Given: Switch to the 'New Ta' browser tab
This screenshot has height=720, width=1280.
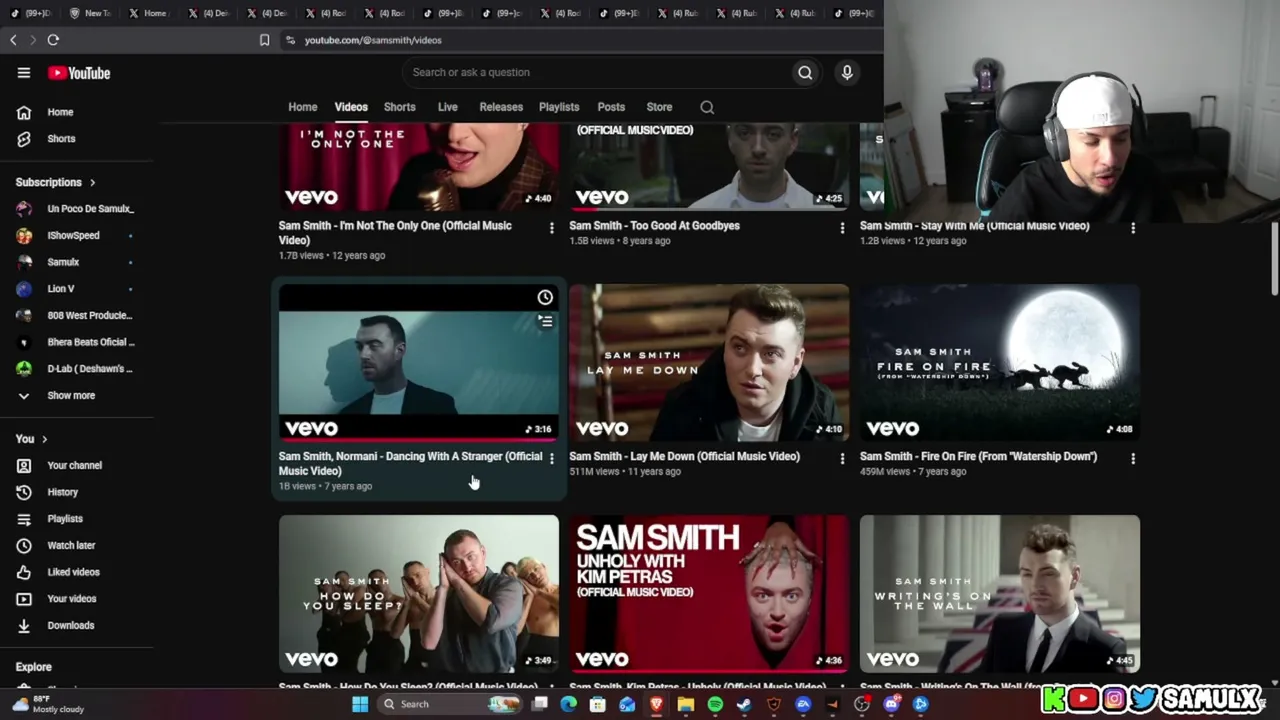Looking at the screenshot, I should pos(90,13).
